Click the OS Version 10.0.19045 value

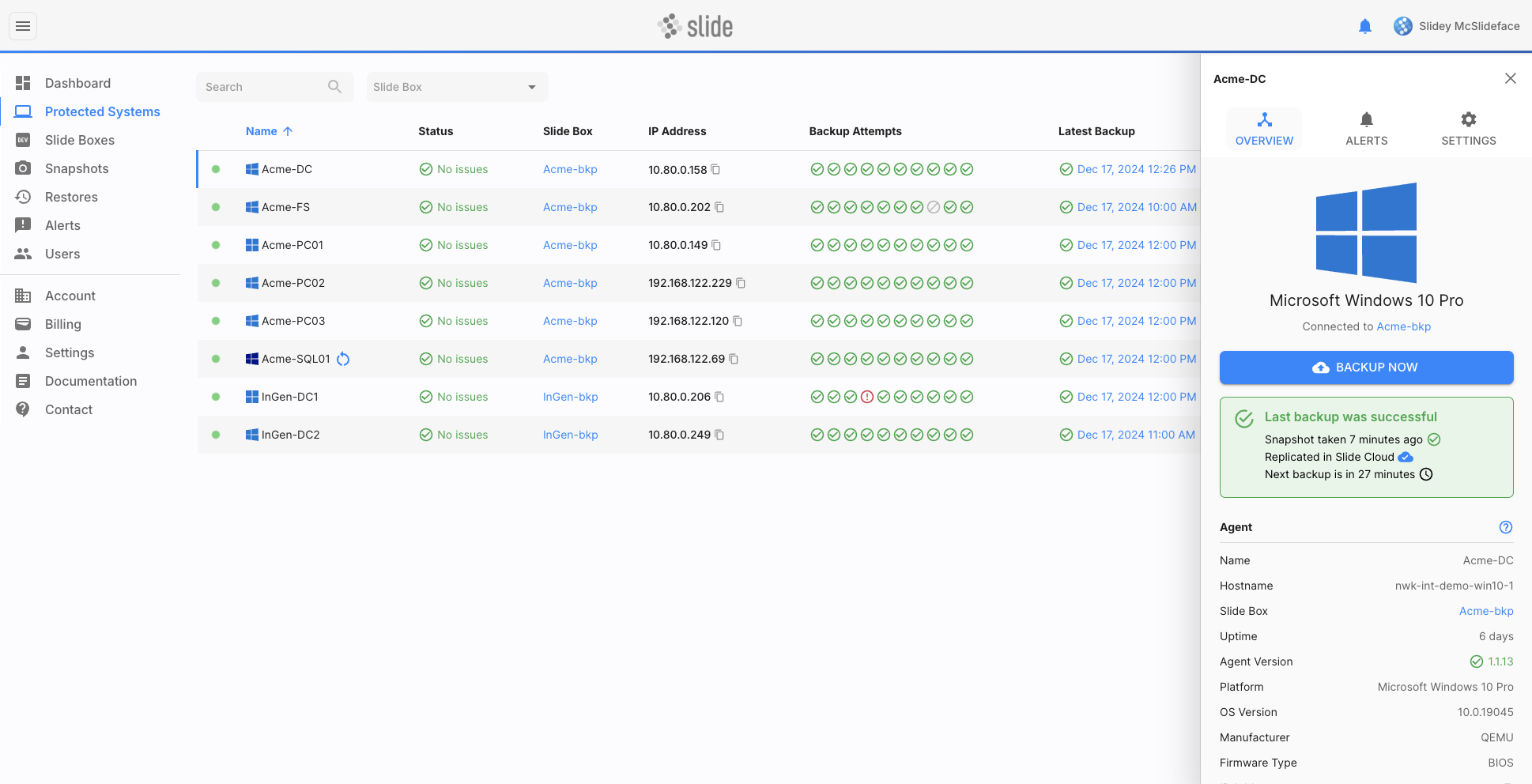click(1485, 712)
